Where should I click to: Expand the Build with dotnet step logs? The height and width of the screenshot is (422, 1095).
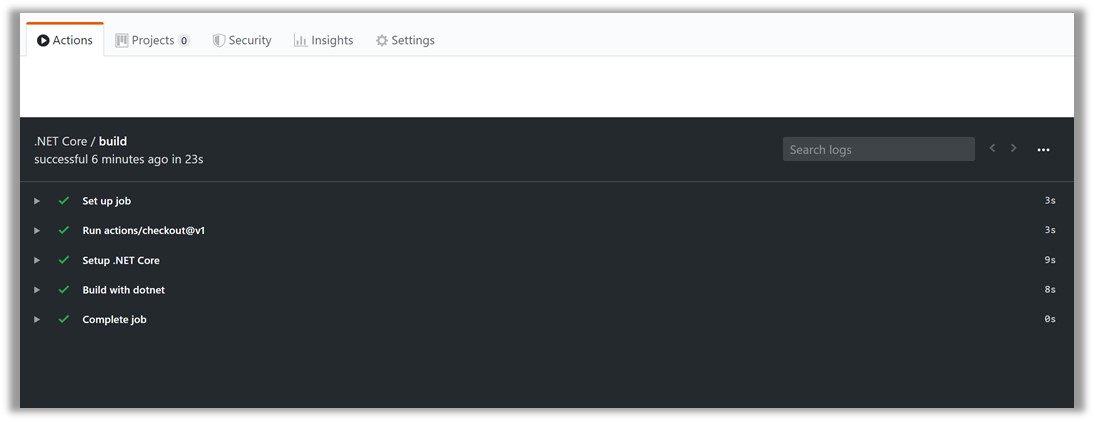pyautogui.click(x=37, y=290)
